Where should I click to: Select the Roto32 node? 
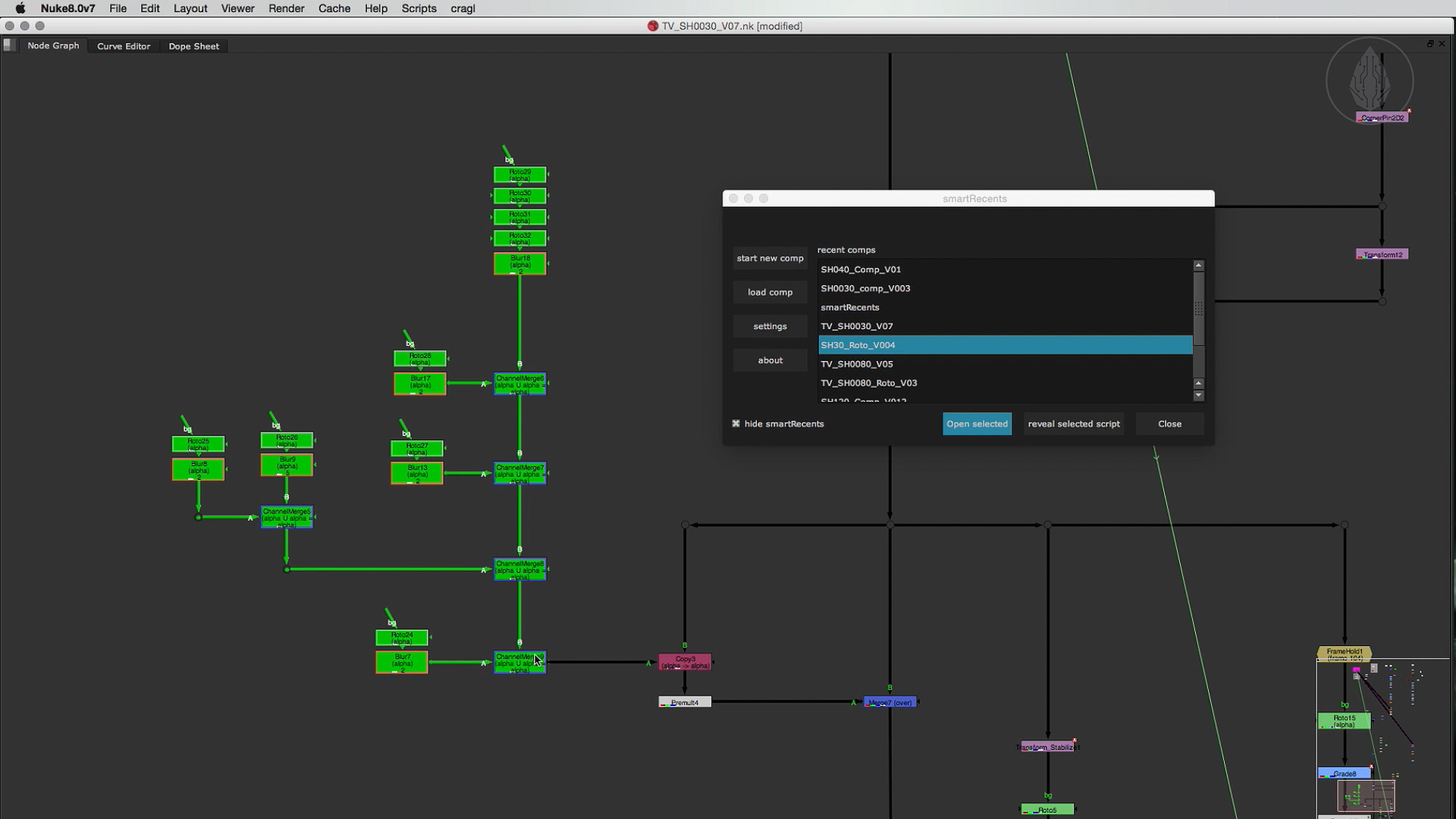pos(520,239)
